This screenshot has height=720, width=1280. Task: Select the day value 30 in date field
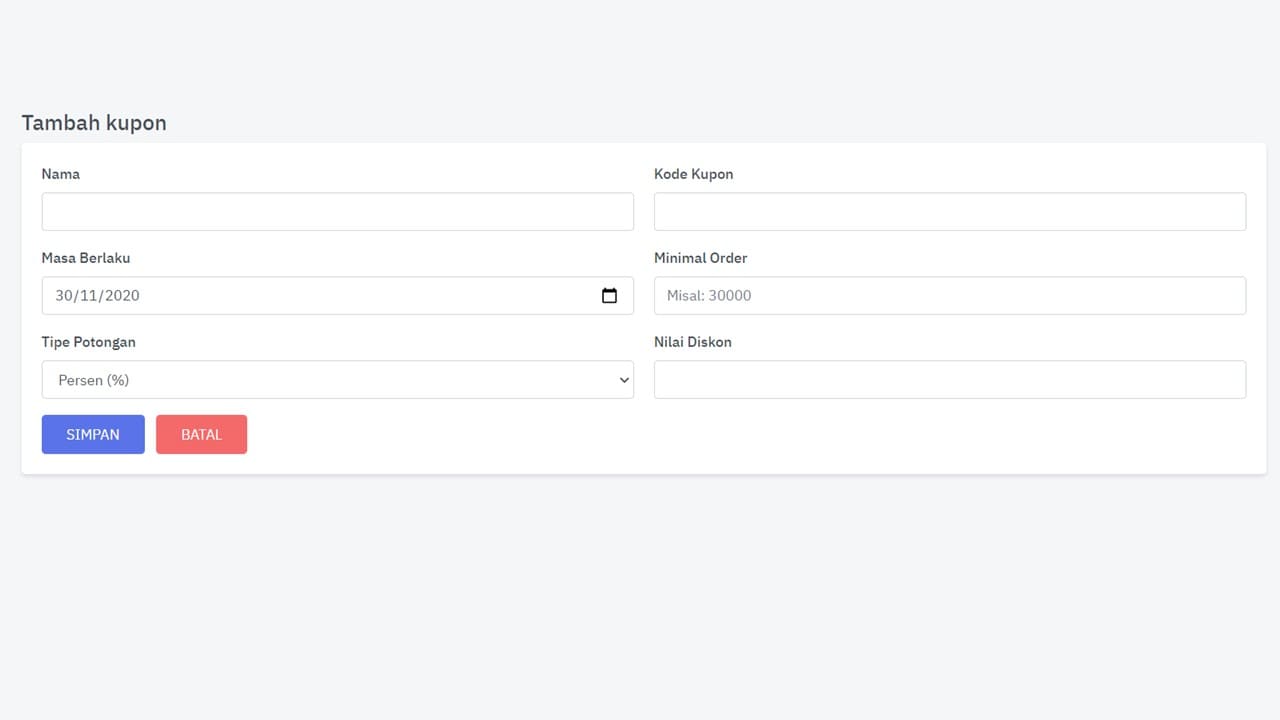65,296
